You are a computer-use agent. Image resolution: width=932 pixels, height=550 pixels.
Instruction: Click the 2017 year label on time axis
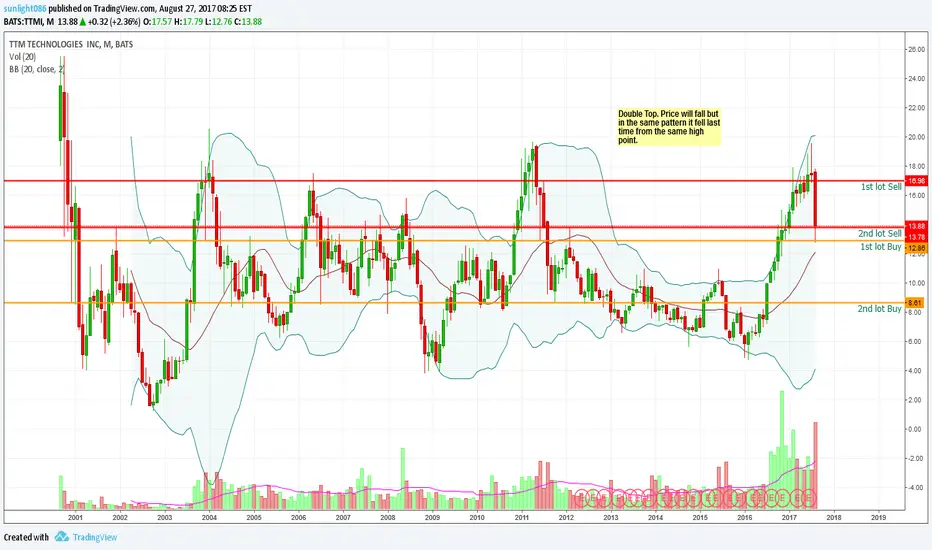click(789, 517)
